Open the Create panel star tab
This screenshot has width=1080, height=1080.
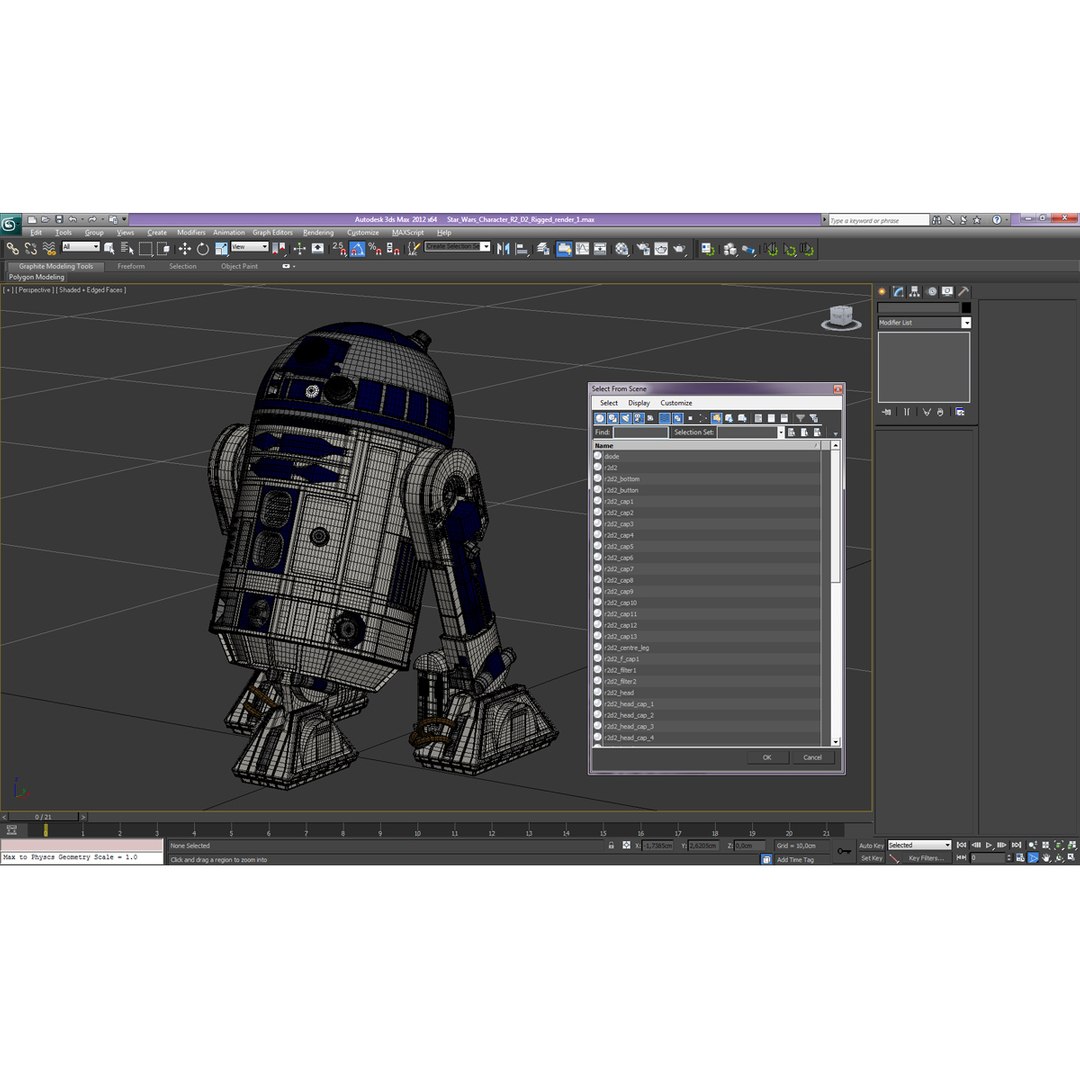point(882,291)
